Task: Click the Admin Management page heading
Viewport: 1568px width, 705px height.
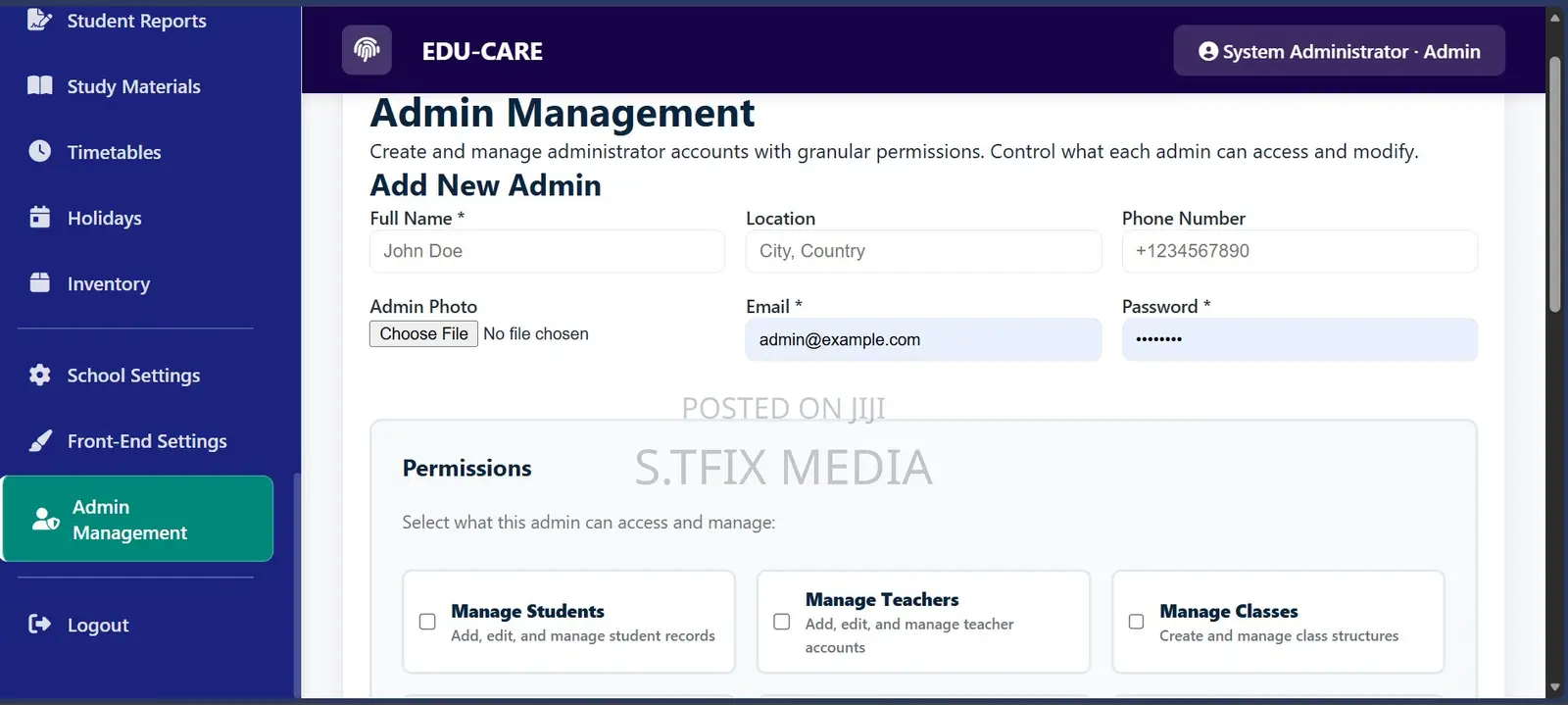Action: tap(563, 113)
